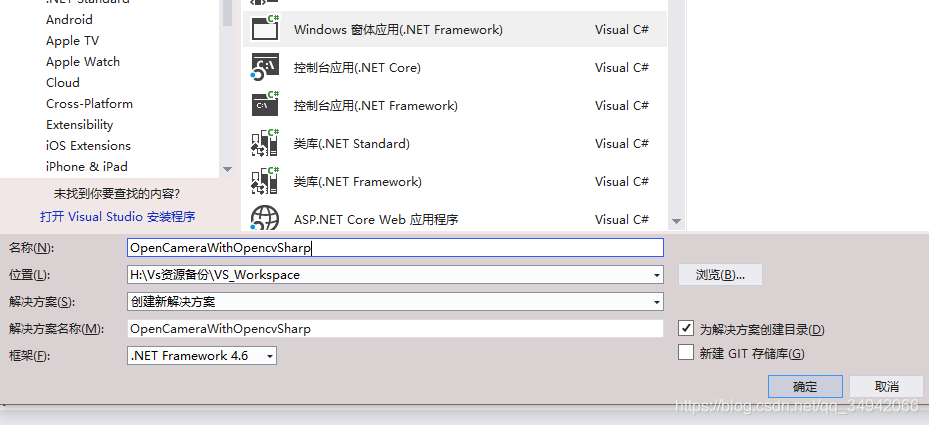Image resolution: width=929 pixels, height=425 pixels.
Task: Click the 取消 button
Action: [886, 386]
